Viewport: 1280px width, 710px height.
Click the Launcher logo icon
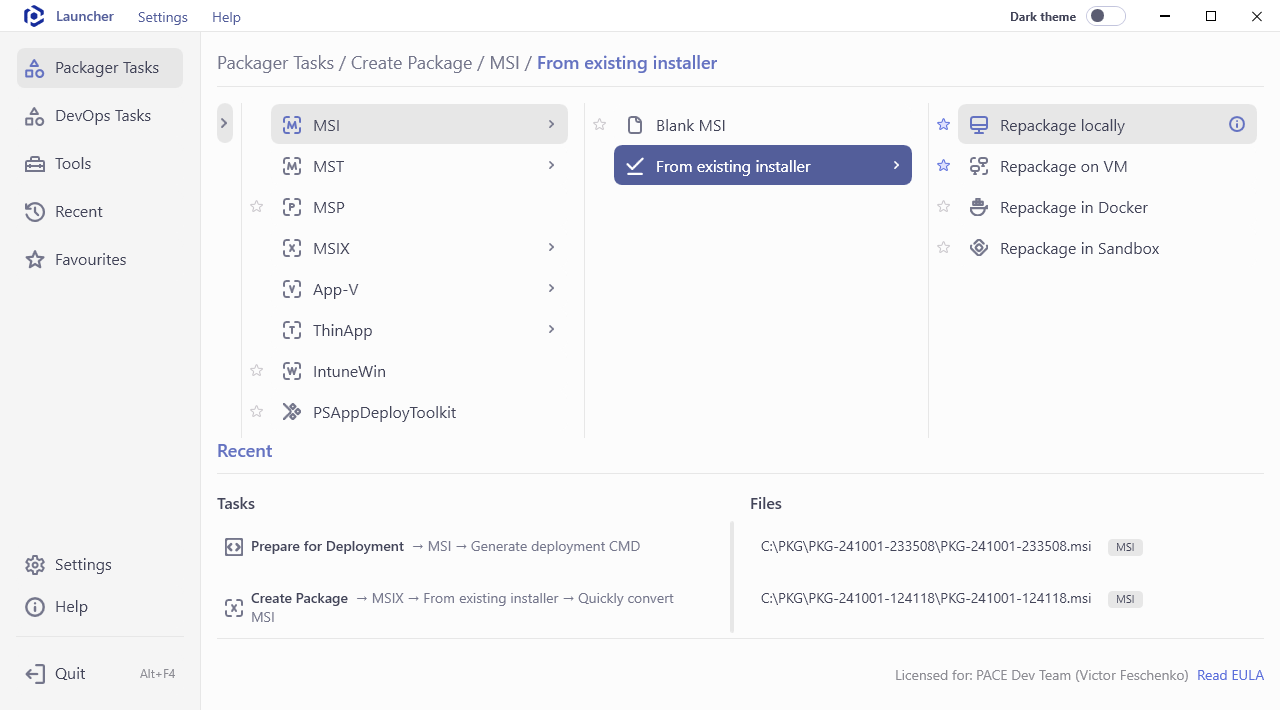tap(34, 16)
